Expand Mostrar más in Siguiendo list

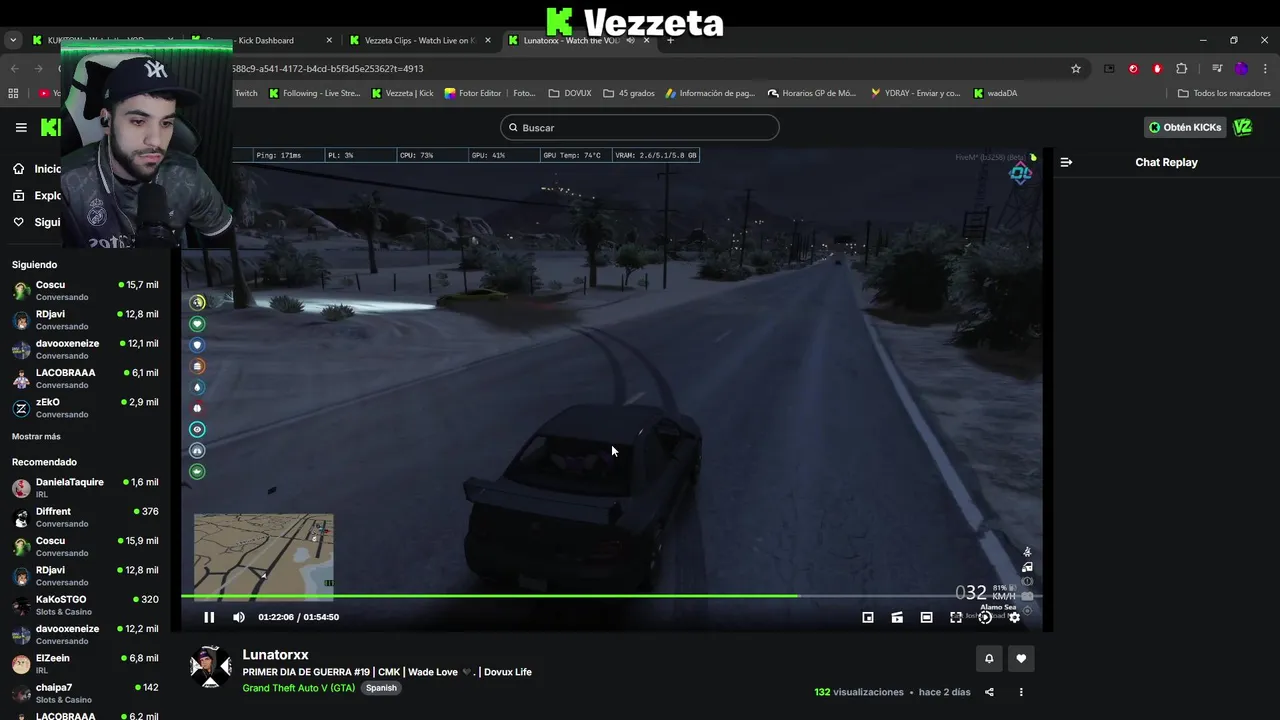click(x=36, y=437)
